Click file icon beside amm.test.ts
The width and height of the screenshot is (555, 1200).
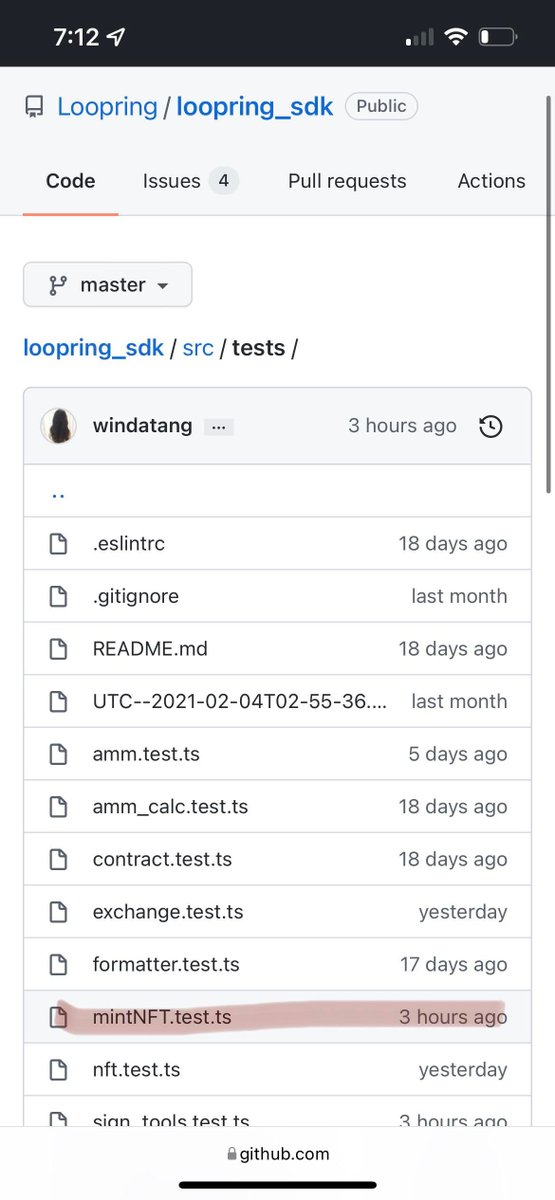point(59,754)
